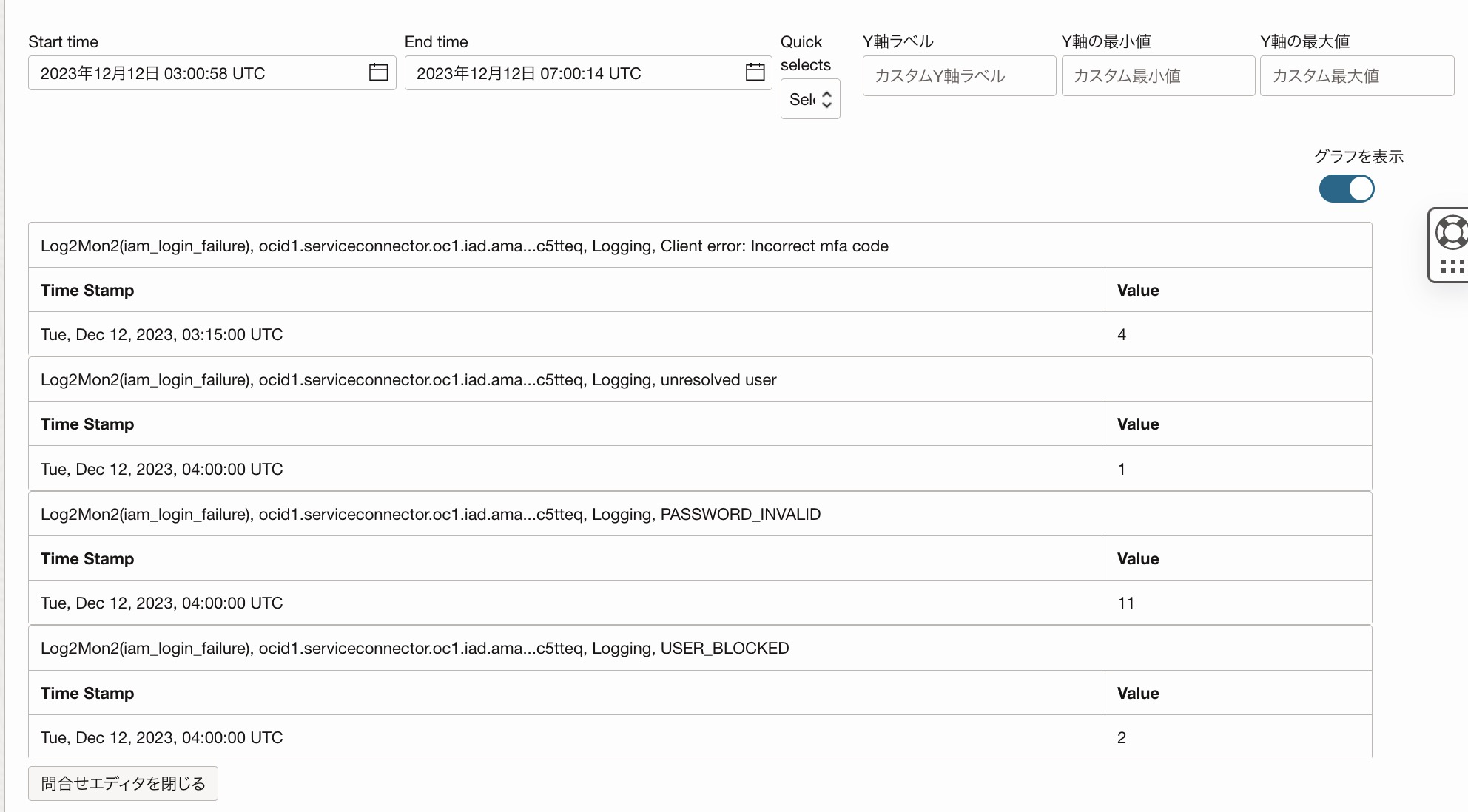
Task: Focus the カスタム最小値 input field
Action: click(x=1158, y=76)
